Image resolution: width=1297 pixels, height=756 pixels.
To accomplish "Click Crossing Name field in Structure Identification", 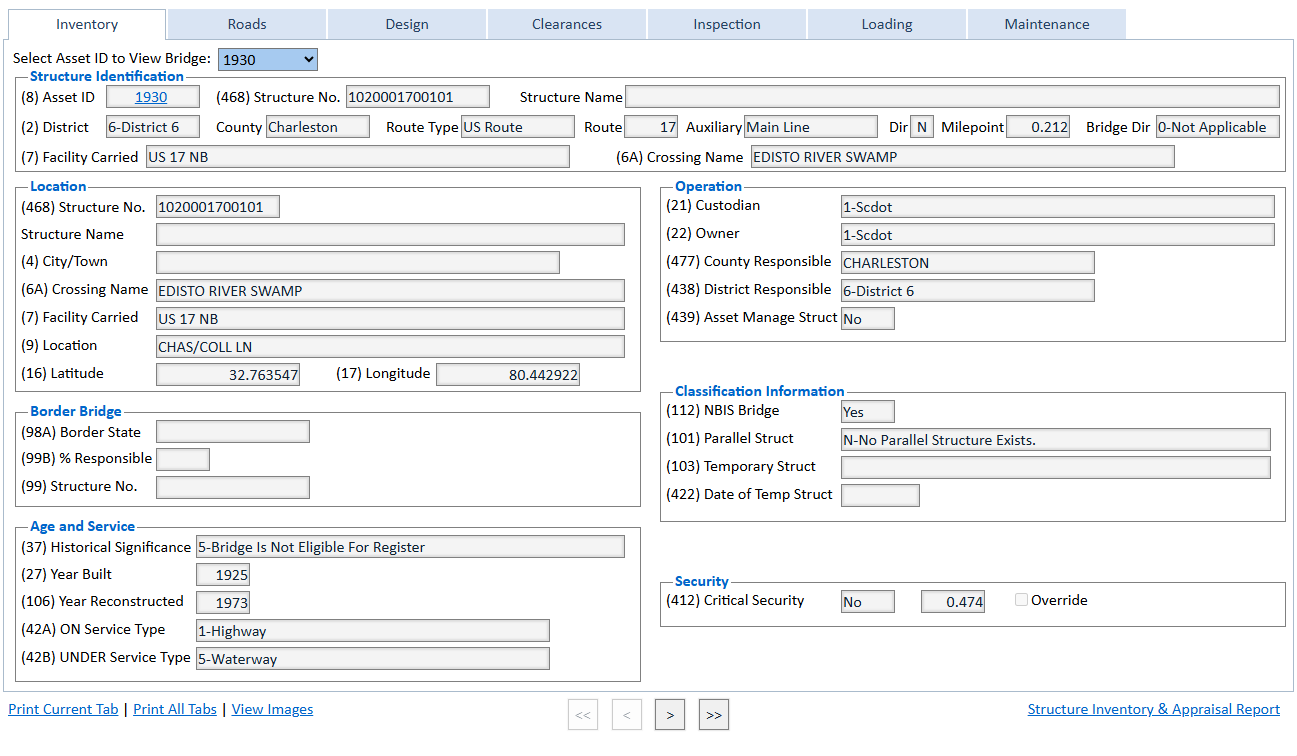I will pyautogui.click(x=962, y=157).
